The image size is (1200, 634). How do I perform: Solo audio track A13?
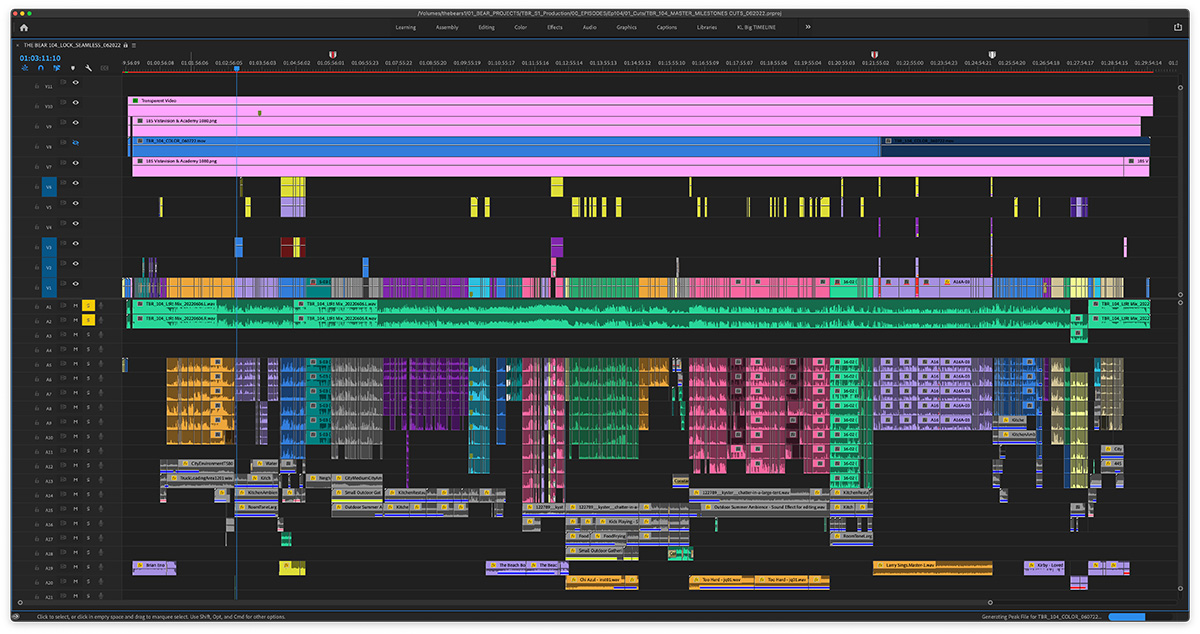[88, 481]
